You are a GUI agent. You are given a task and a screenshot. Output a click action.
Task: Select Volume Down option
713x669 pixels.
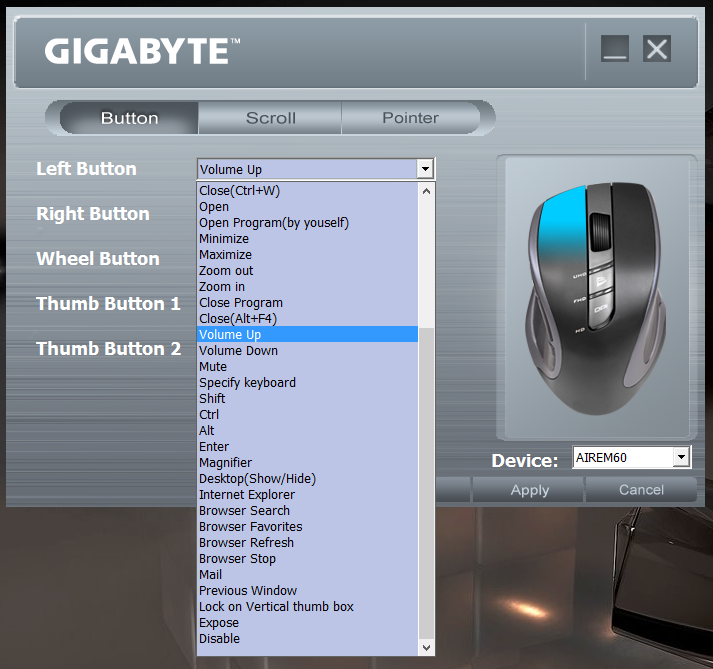[307, 351]
